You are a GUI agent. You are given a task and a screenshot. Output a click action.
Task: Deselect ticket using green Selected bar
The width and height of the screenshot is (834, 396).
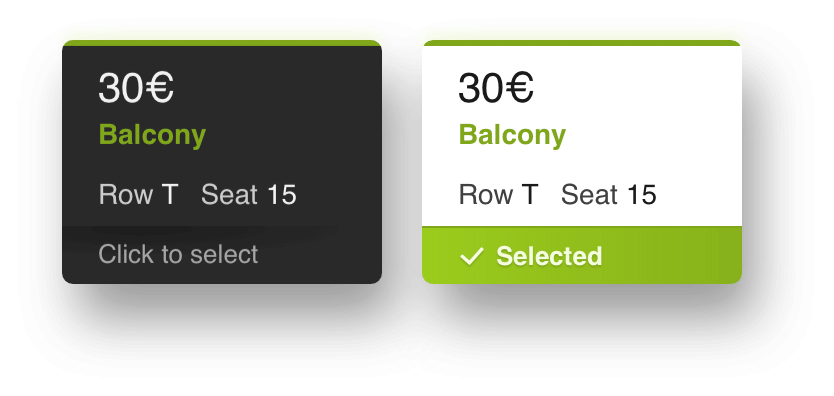tap(582, 255)
